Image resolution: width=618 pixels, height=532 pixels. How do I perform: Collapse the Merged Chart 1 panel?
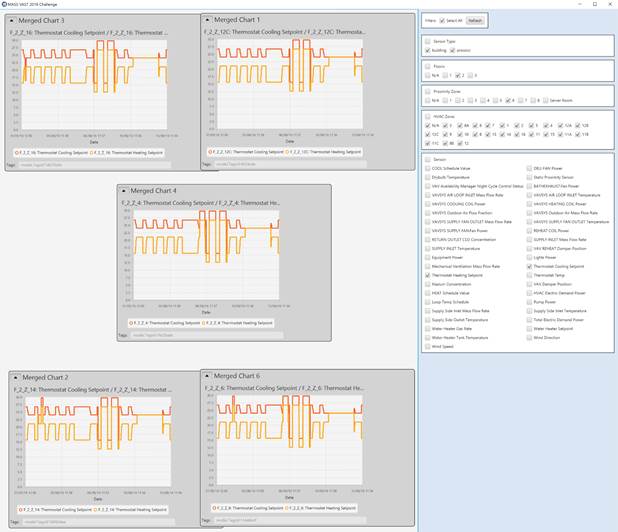[x=207, y=20]
